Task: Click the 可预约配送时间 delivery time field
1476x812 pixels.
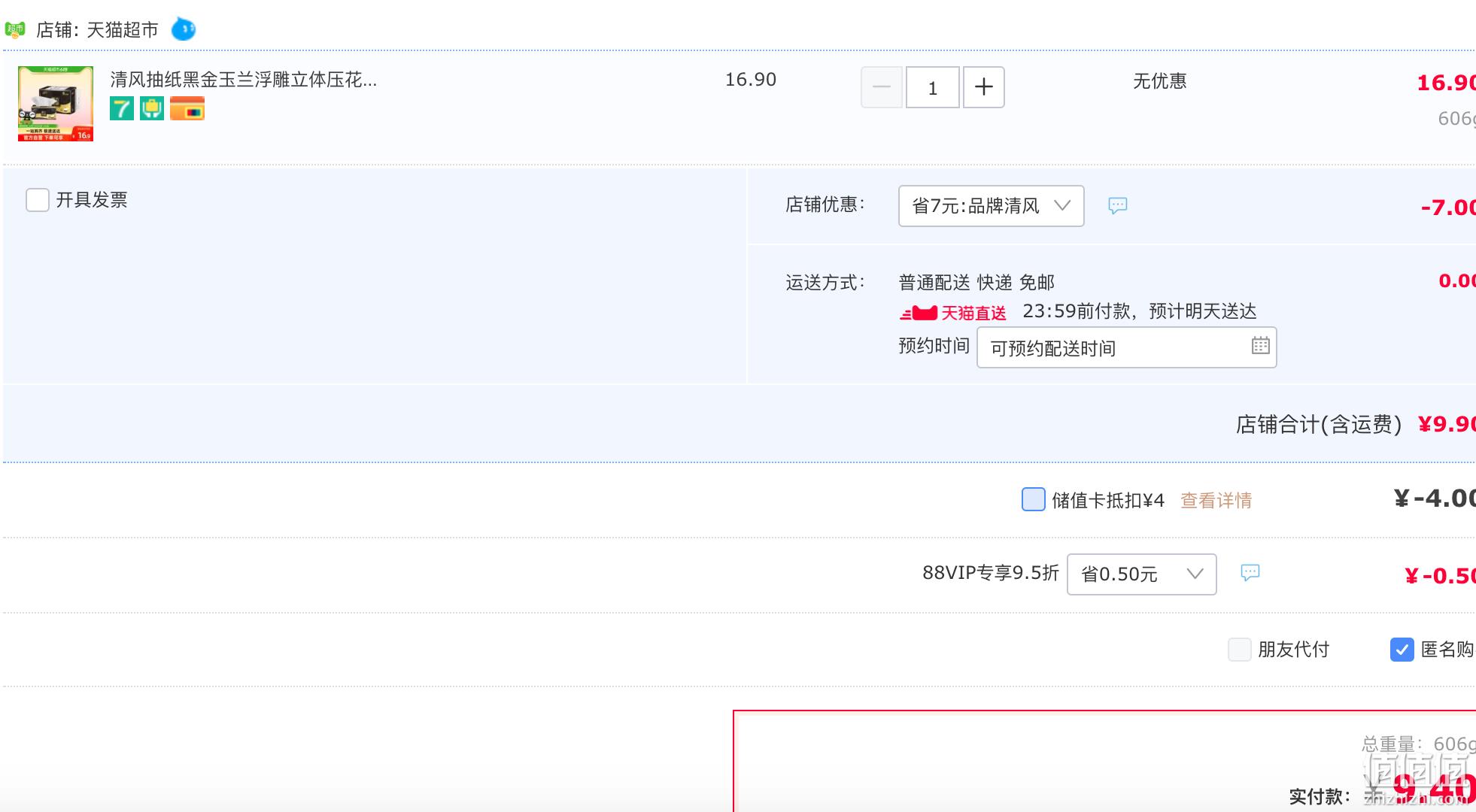Action: [x=1127, y=347]
